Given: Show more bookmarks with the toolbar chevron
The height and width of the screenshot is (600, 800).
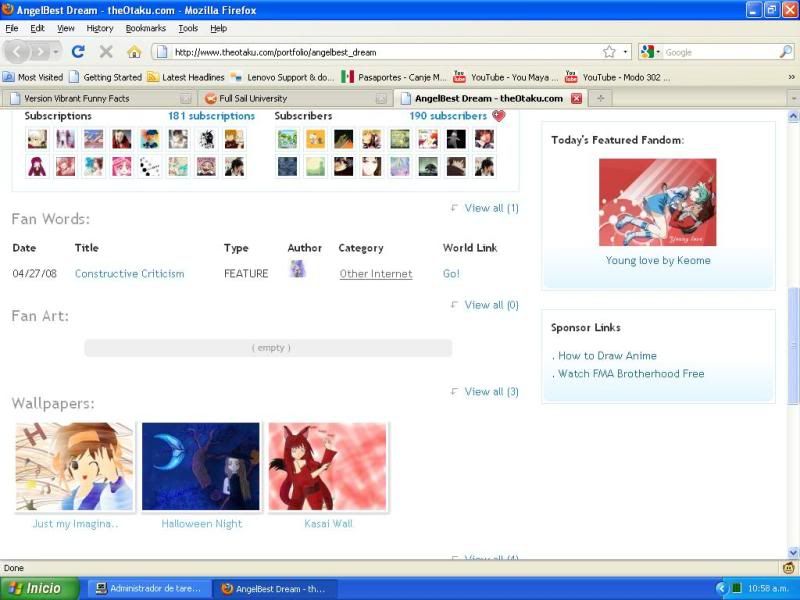Looking at the screenshot, I should [x=791, y=77].
